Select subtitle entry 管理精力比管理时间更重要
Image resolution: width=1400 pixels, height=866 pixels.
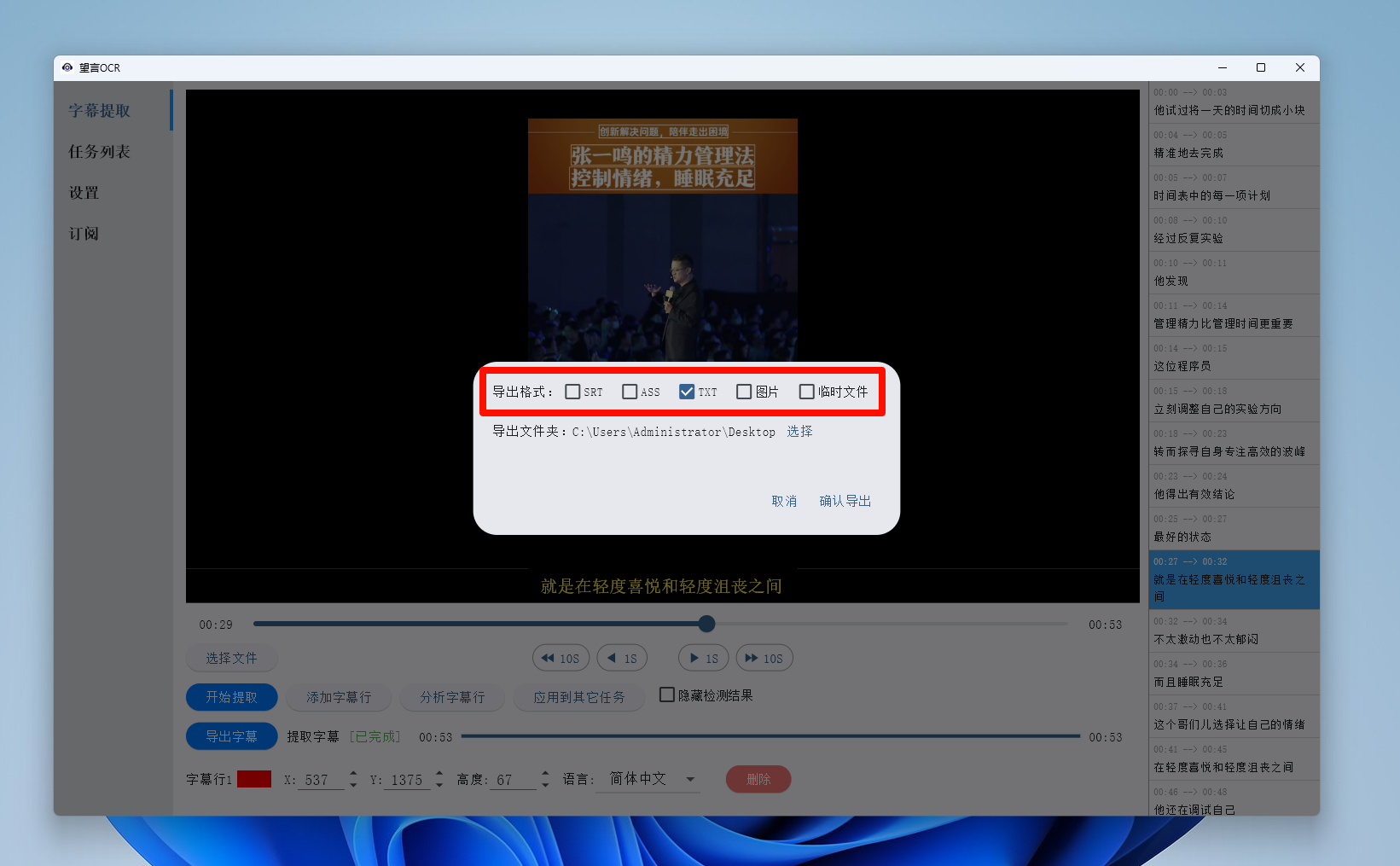point(1223,316)
